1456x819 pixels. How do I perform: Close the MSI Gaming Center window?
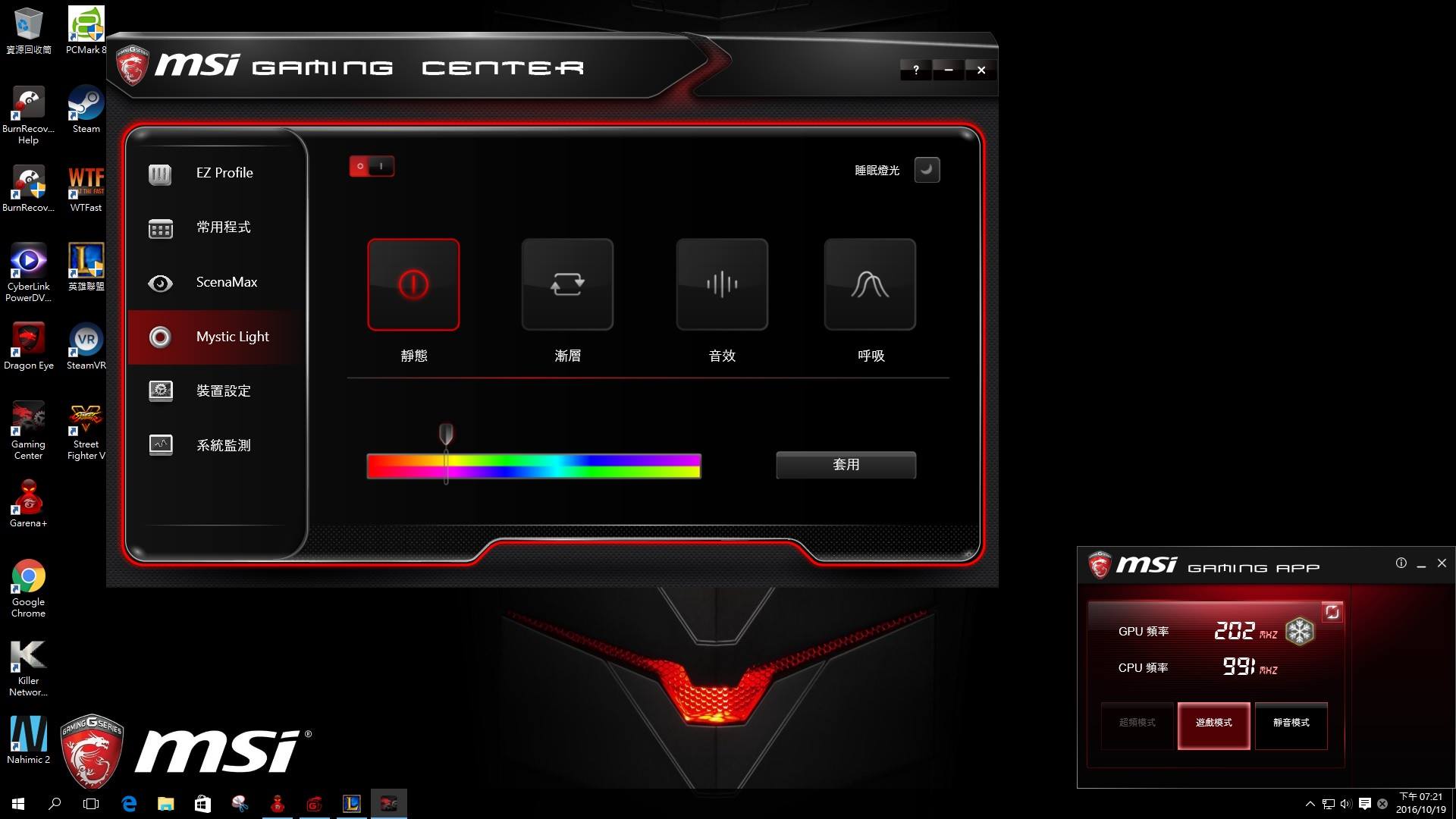pyautogui.click(x=981, y=70)
